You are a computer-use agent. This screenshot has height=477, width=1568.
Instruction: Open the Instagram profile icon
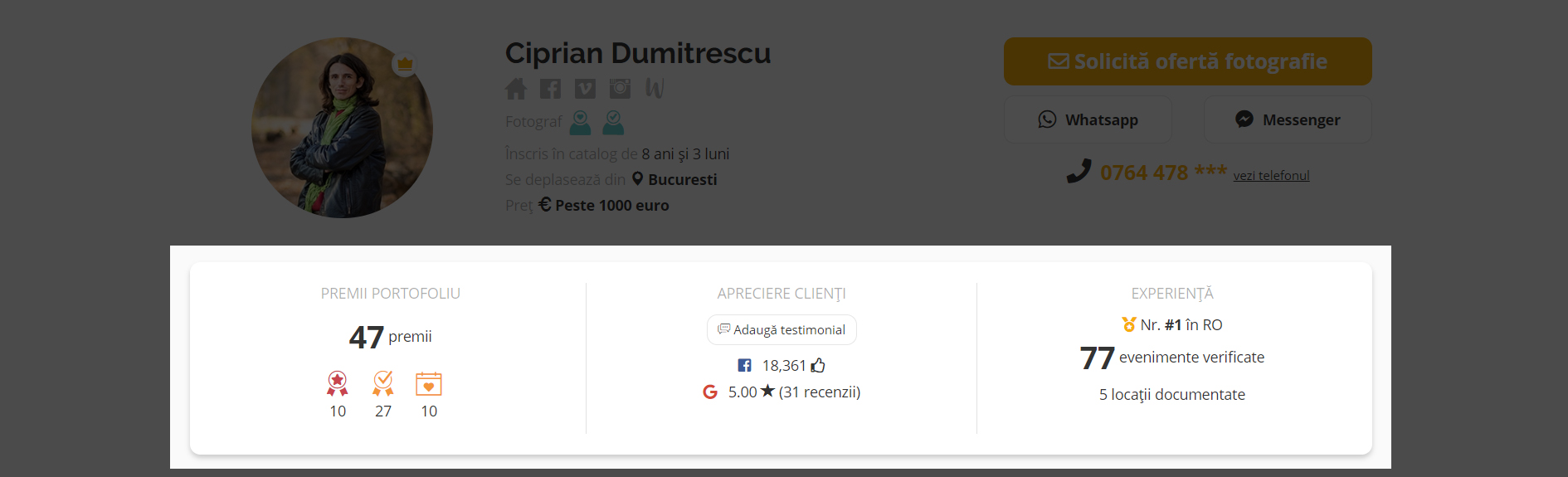(x=620, y=89)
